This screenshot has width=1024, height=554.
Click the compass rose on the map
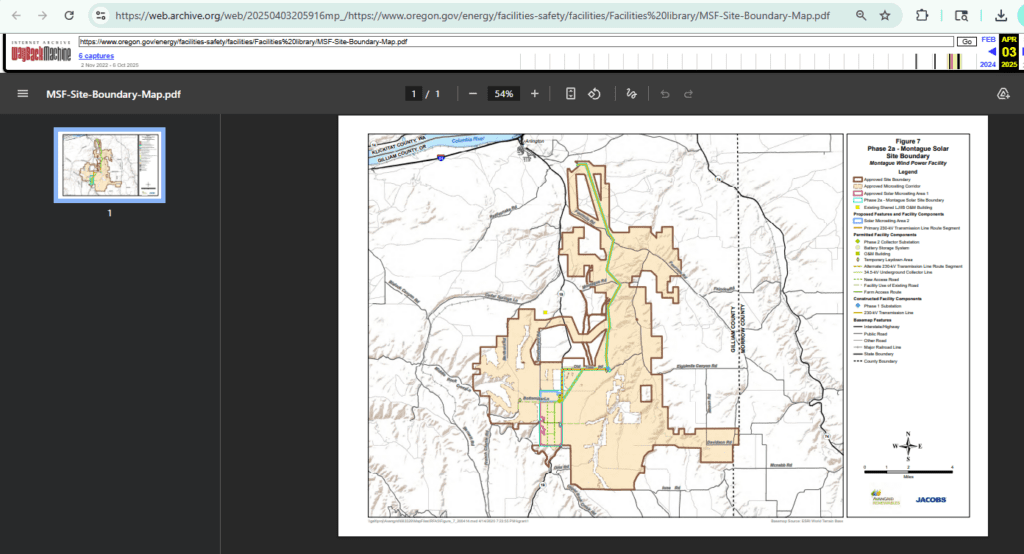908,446
